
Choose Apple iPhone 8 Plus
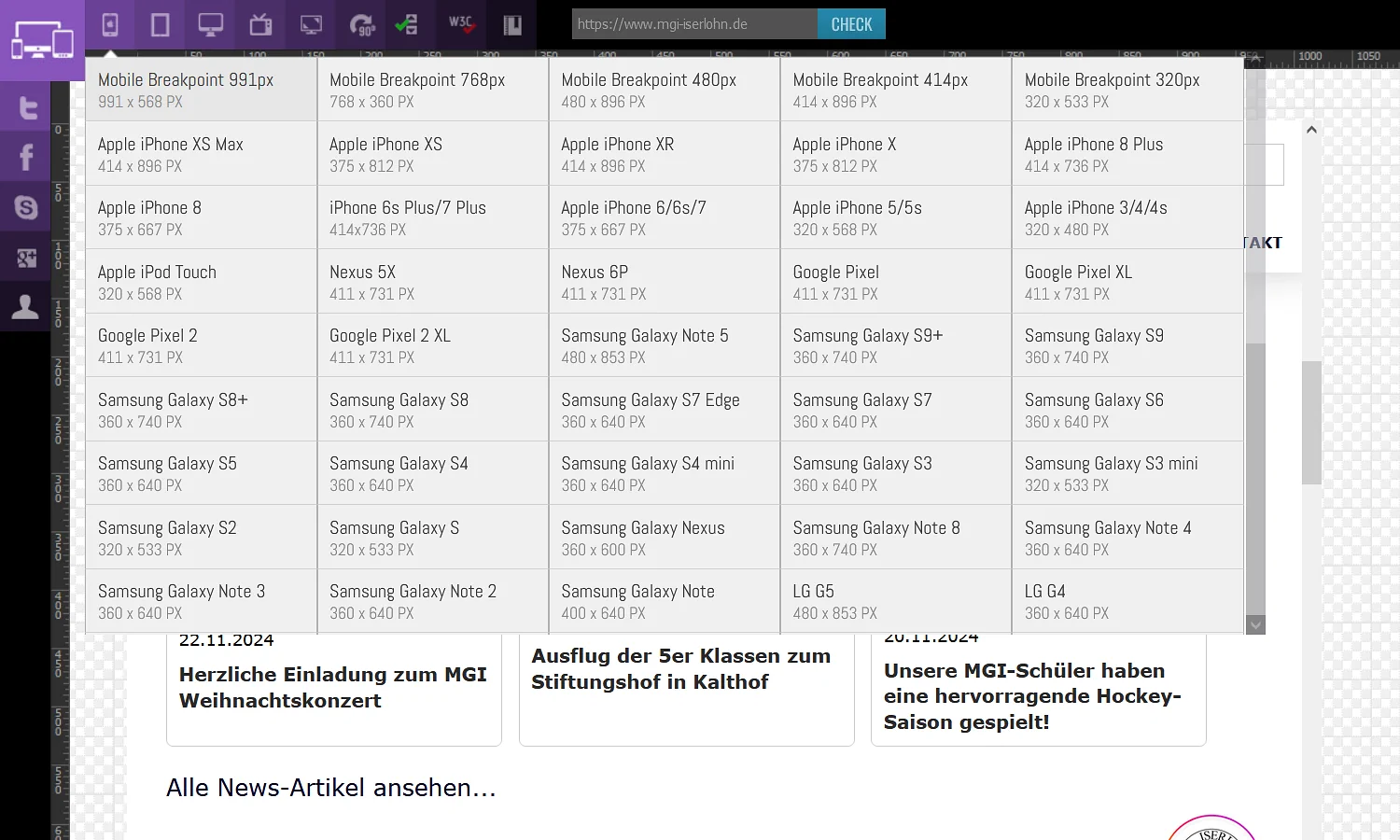click(1127, 154)
